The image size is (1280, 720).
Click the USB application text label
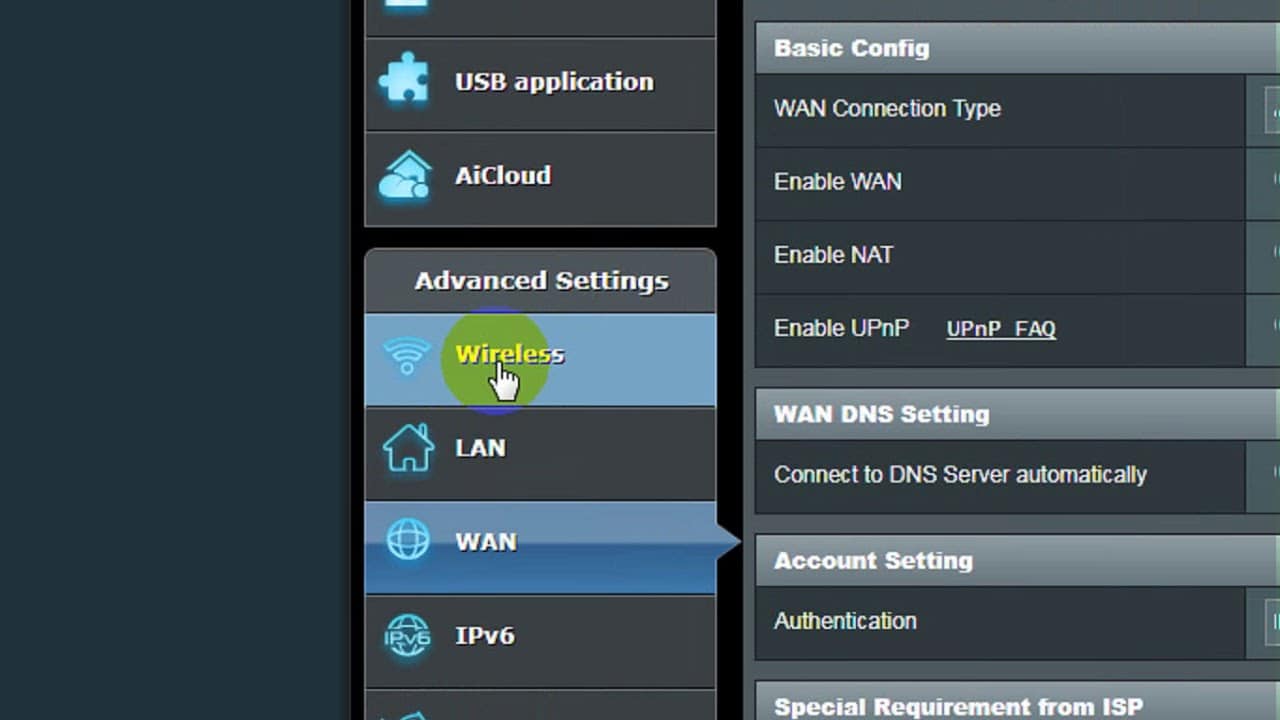(x=554, y=82)
